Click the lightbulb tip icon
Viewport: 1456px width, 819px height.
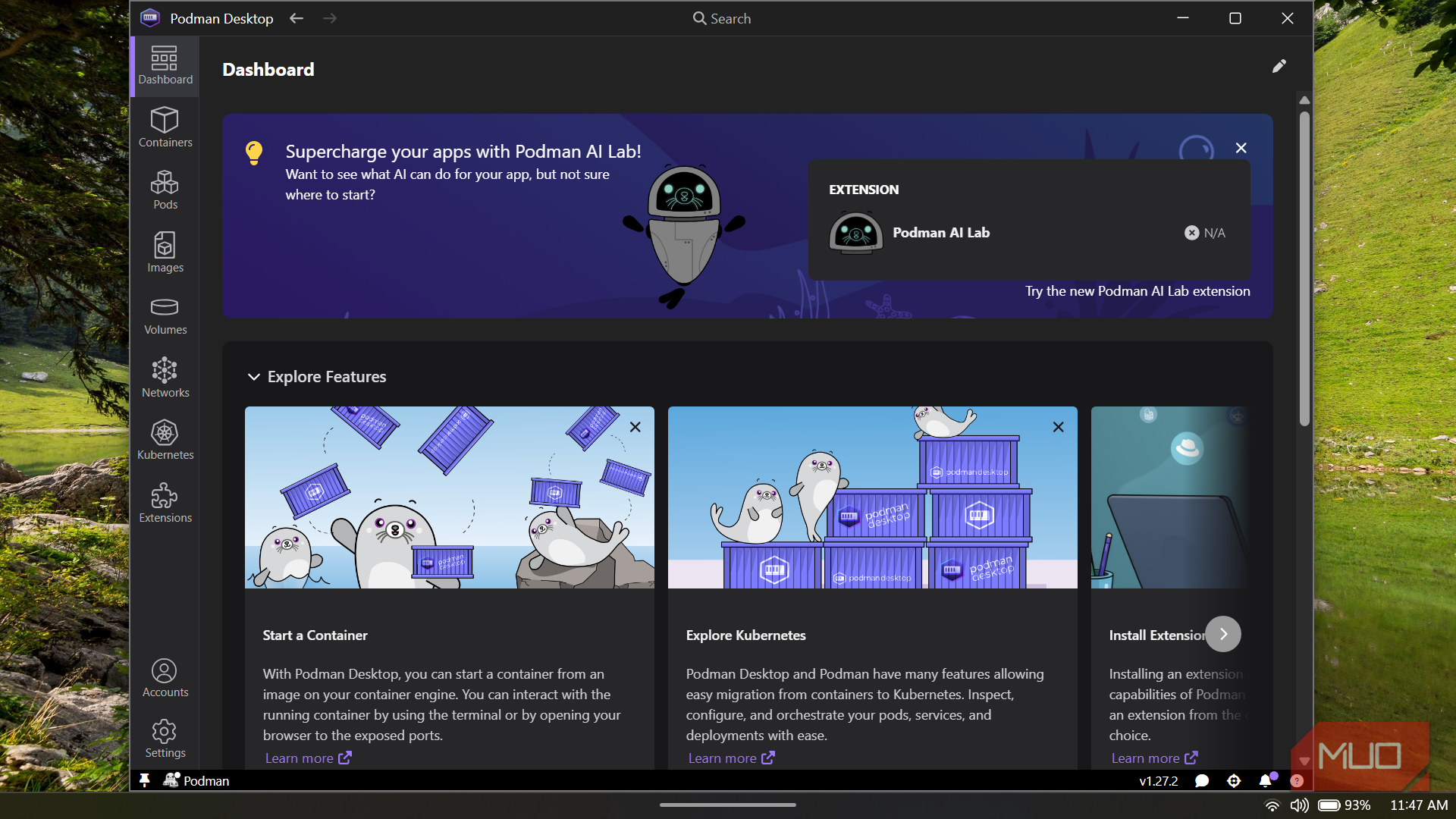coord(254,152)
